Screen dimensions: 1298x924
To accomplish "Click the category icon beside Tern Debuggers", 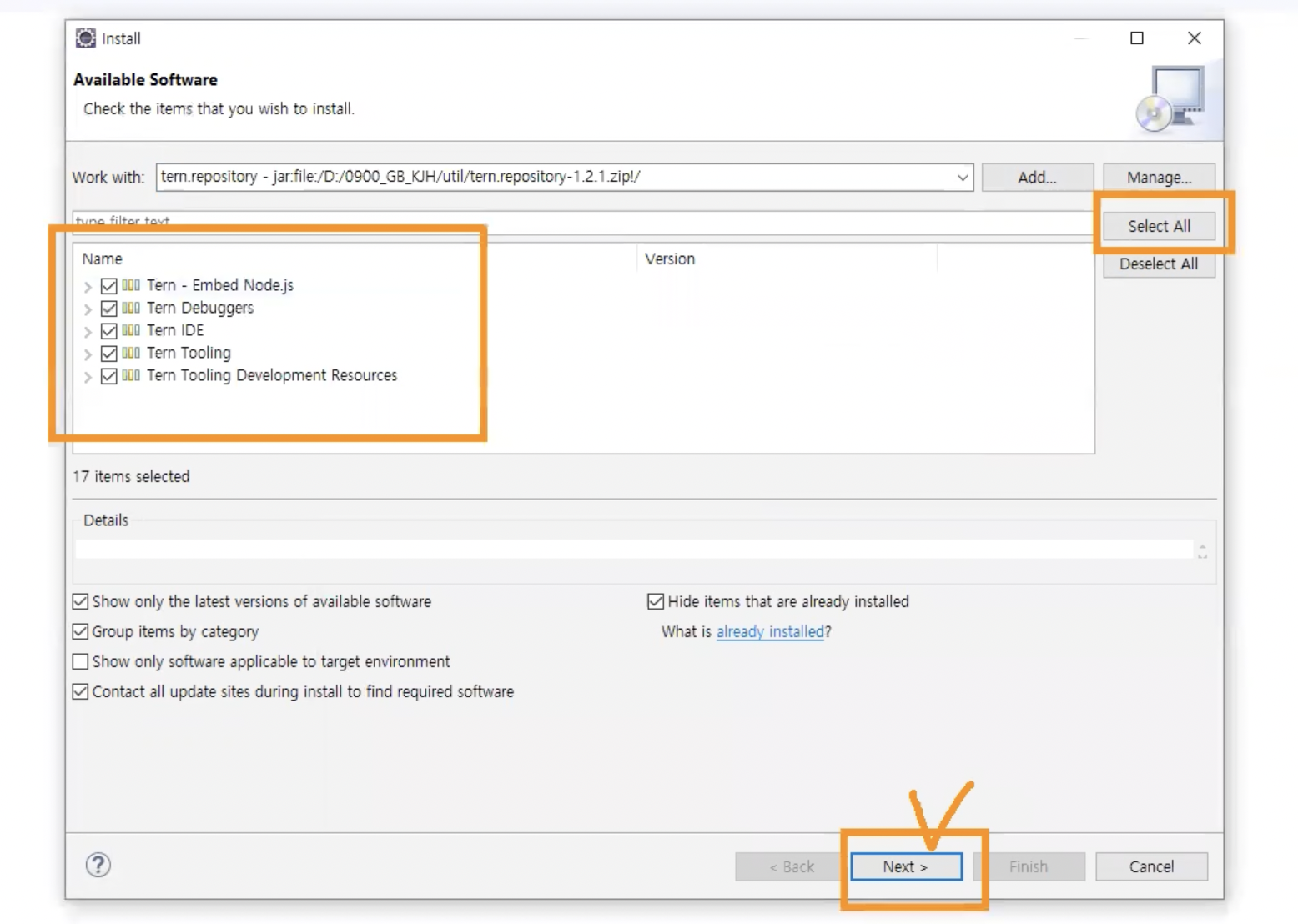I will click(131, 308).
